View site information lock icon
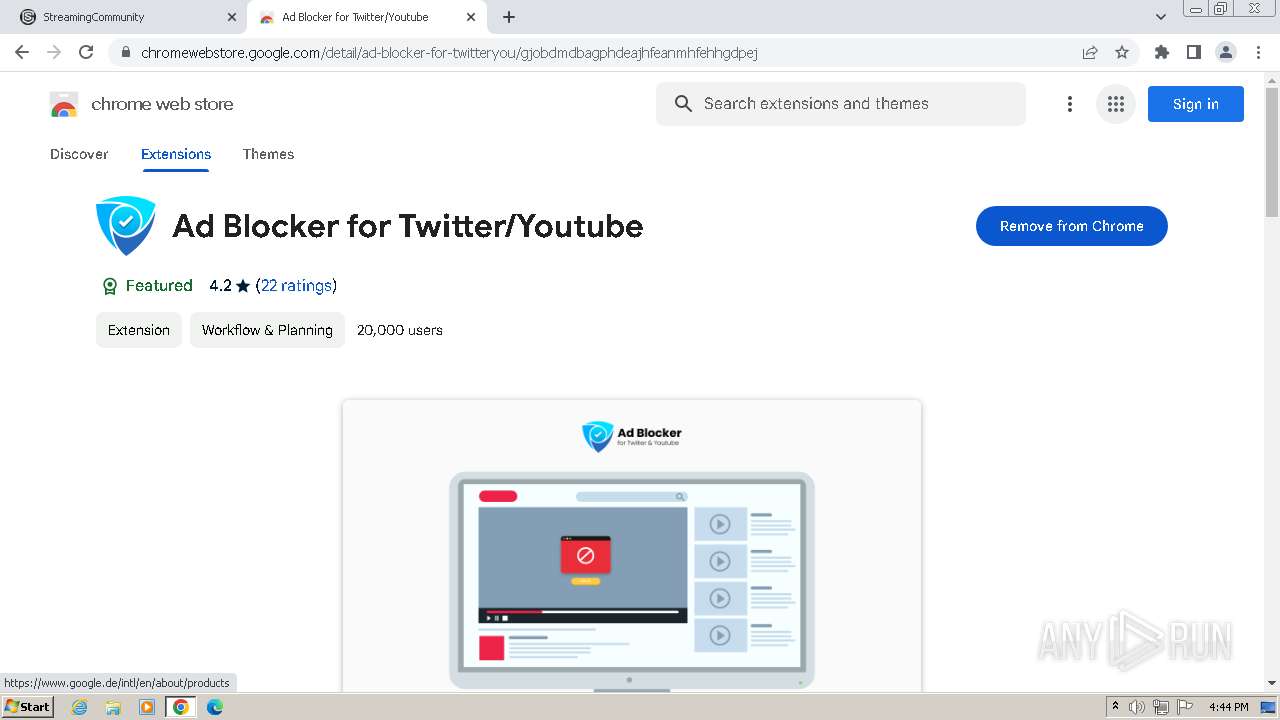1280x720 pixels. coord(126,52)
